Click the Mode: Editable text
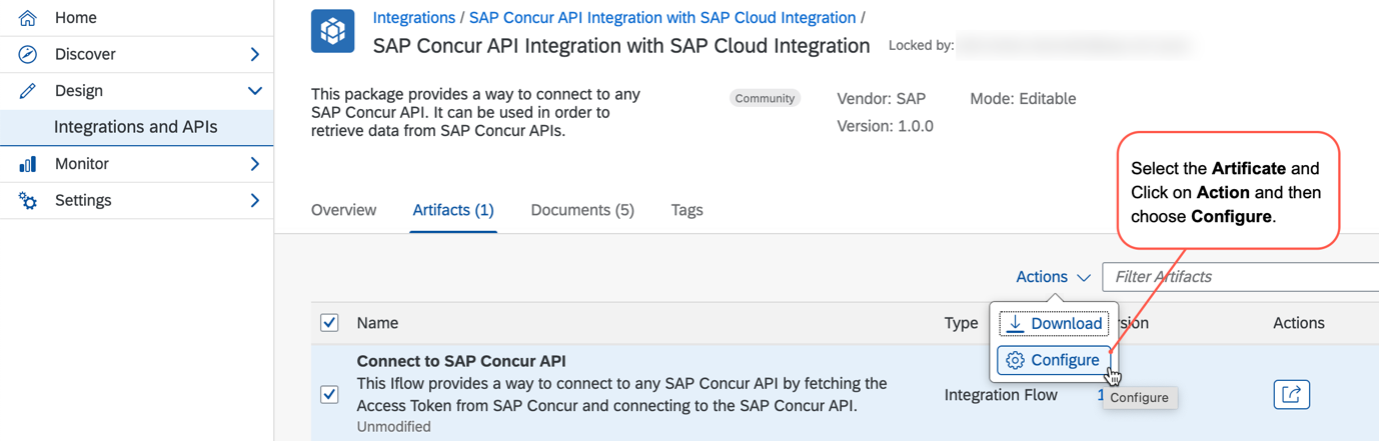 click(1023, 98)
